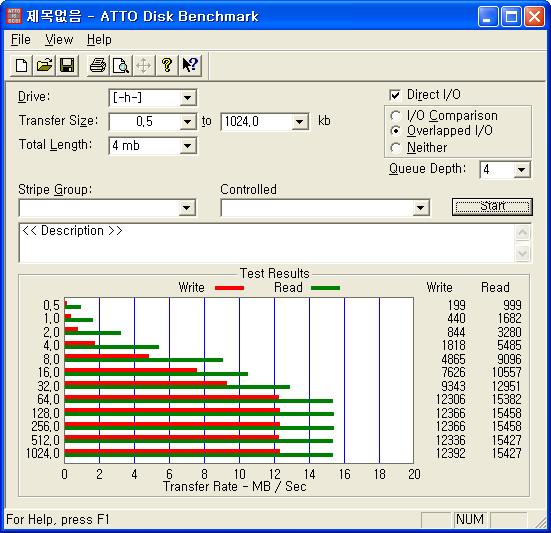Expand the minimum Transfer Size dropdown
The image size is (551, 533).
(188, 122)
